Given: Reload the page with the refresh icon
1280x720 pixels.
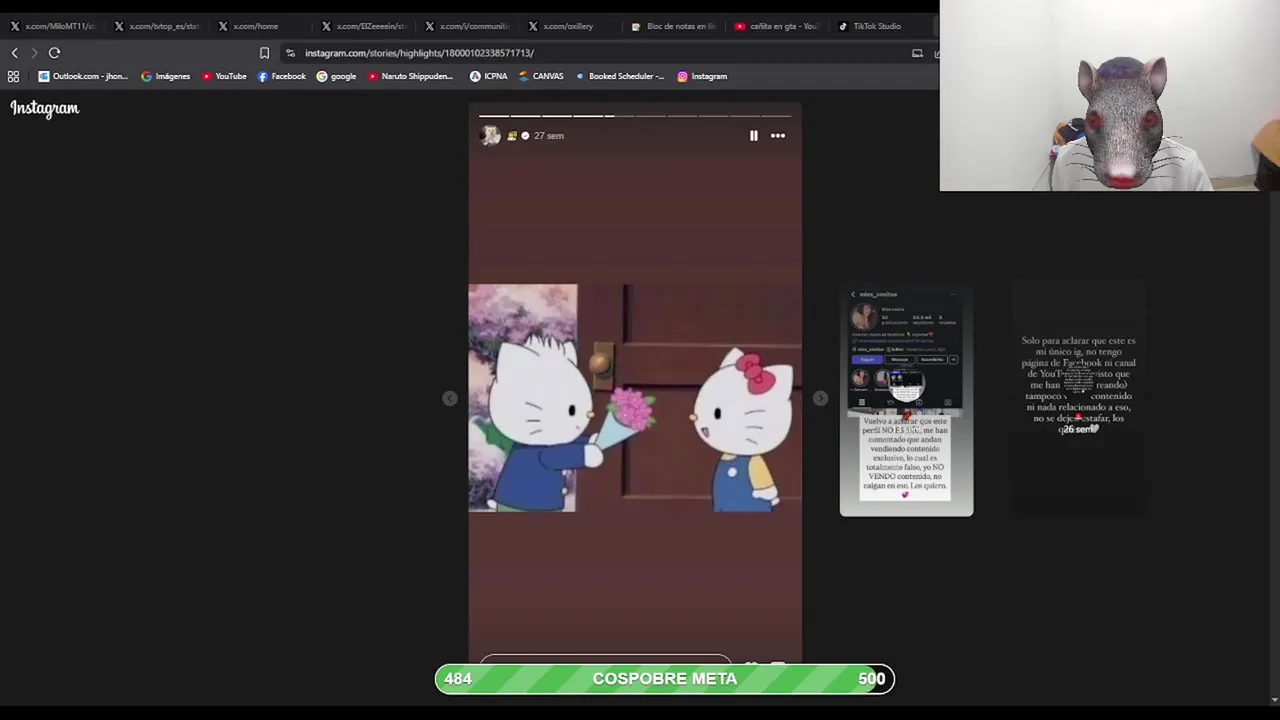Looking at the screenshot, I should tap(54, 53).
